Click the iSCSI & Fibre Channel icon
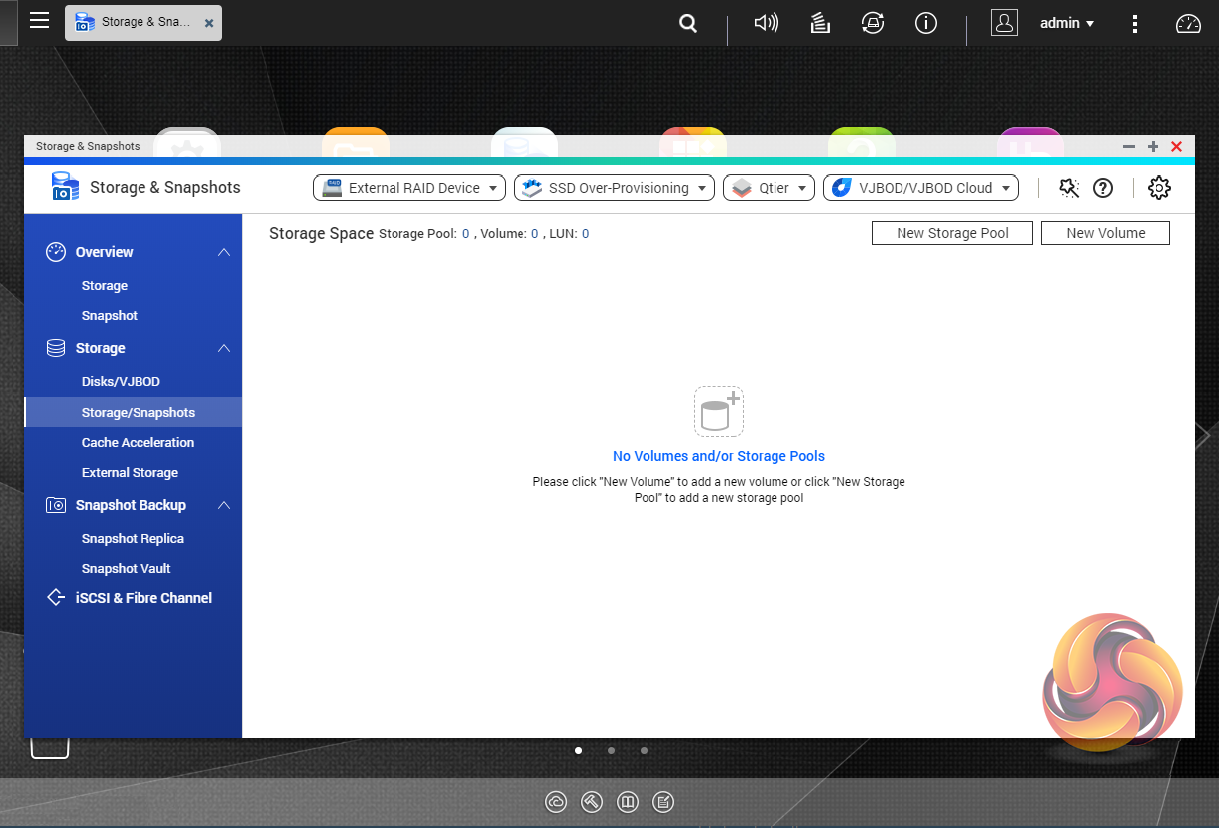 (x=56, y=598)
